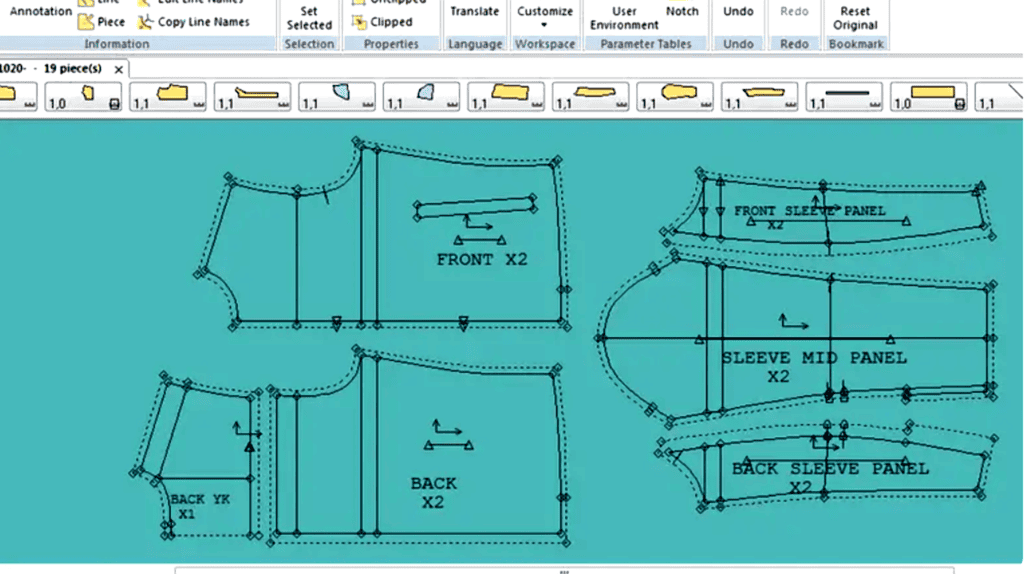Select the thin black line piece thumbnail
The image size is (1024, 574).
(x=844, y=96)
